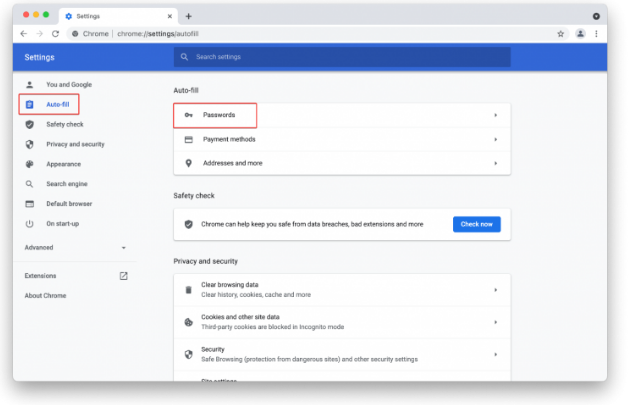Click the shield icon in Safety check card
The image size is (631, 405).
coord(188,224)
